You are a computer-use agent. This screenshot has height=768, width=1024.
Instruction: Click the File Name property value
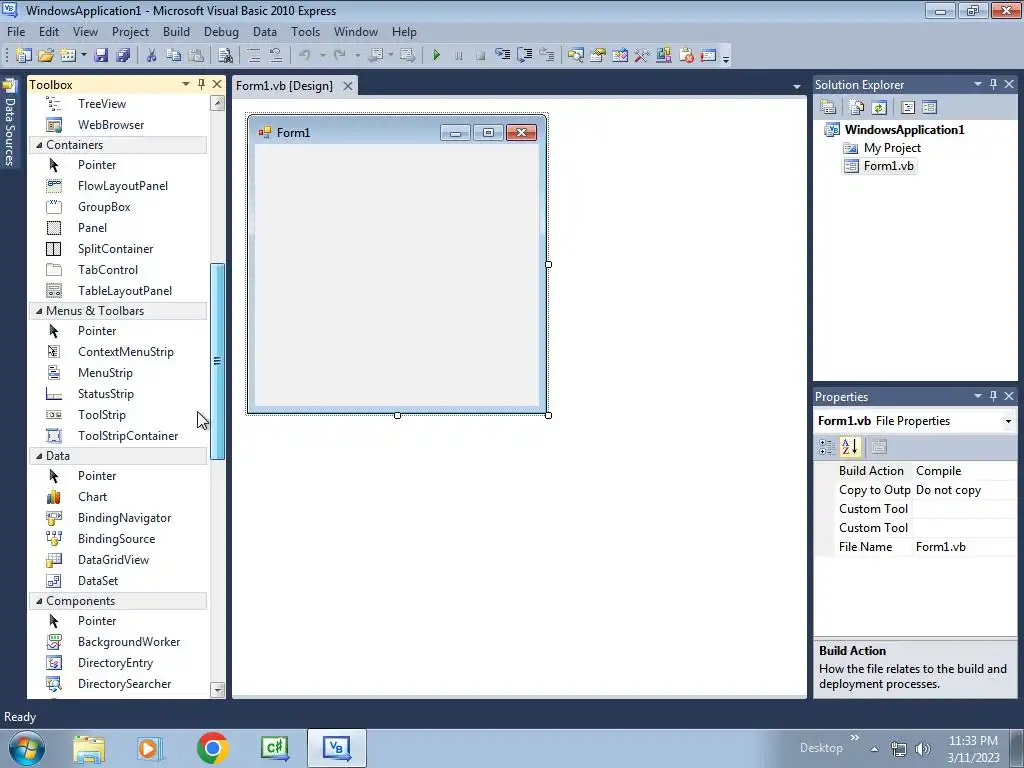[x=964, y=547]
